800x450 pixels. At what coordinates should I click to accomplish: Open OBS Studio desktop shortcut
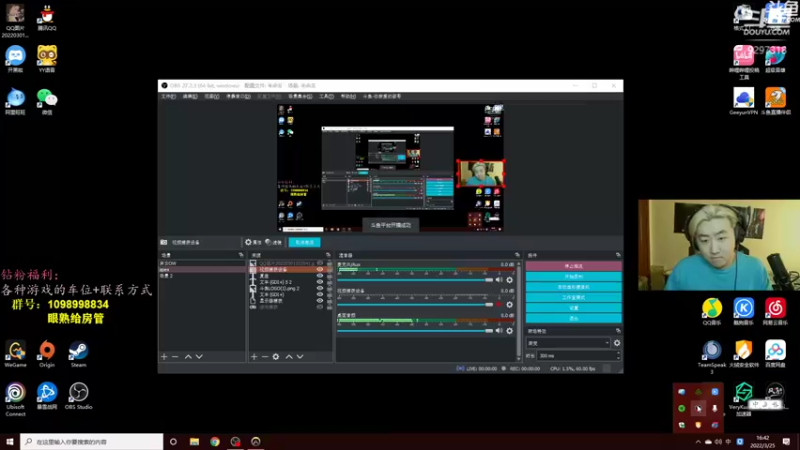click(79, 396)
